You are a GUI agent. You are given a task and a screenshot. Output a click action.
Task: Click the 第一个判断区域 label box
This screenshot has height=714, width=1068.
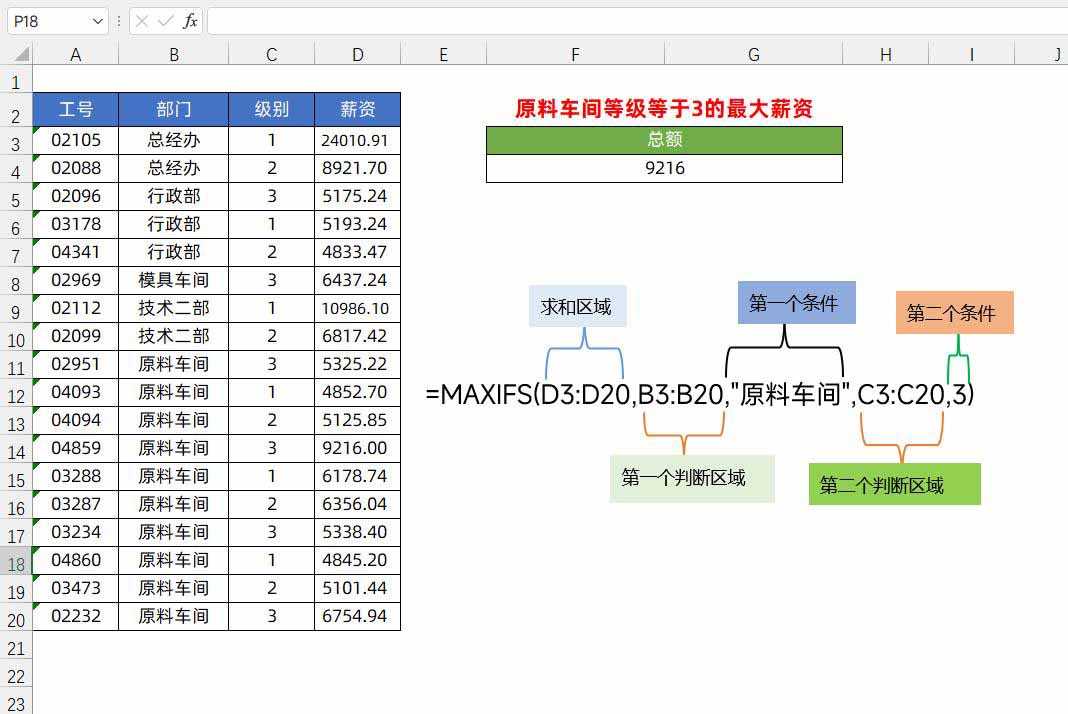click(x=691, y=478)
